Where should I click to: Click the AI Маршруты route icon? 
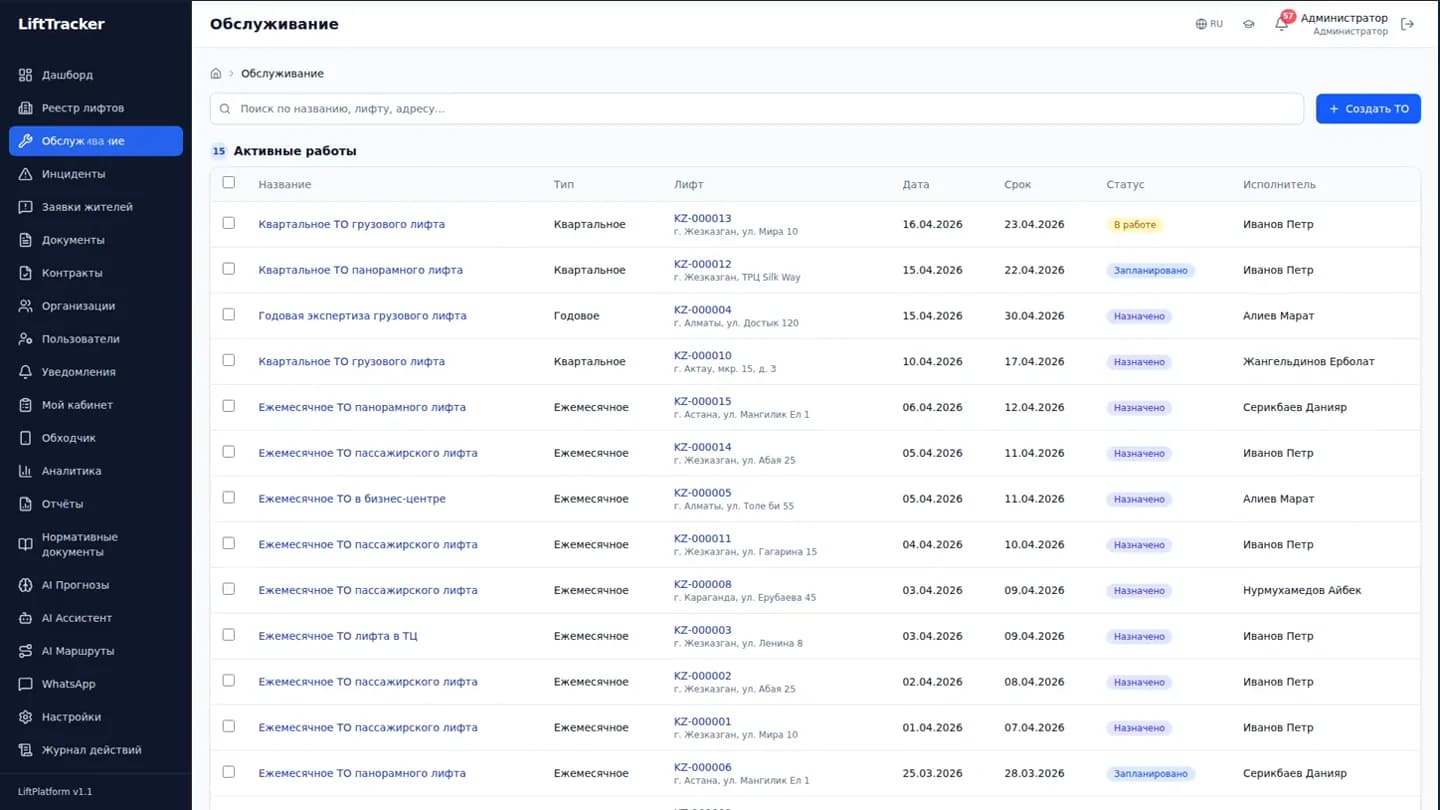point(26,651)
